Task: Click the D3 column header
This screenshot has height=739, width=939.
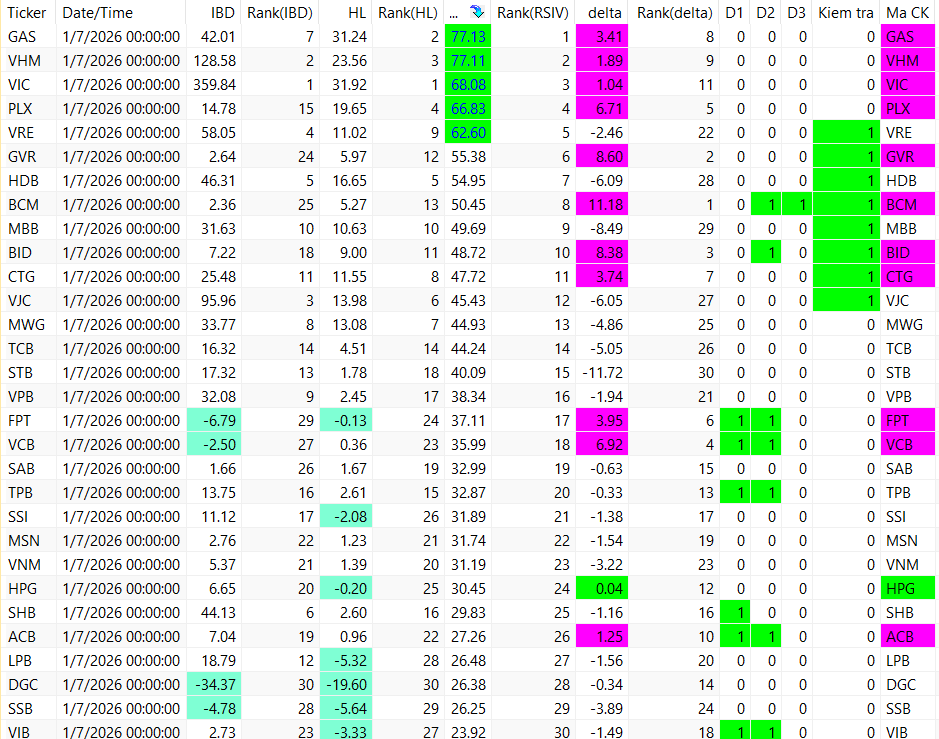Action: pyautogui.click(x=796, y=13)
